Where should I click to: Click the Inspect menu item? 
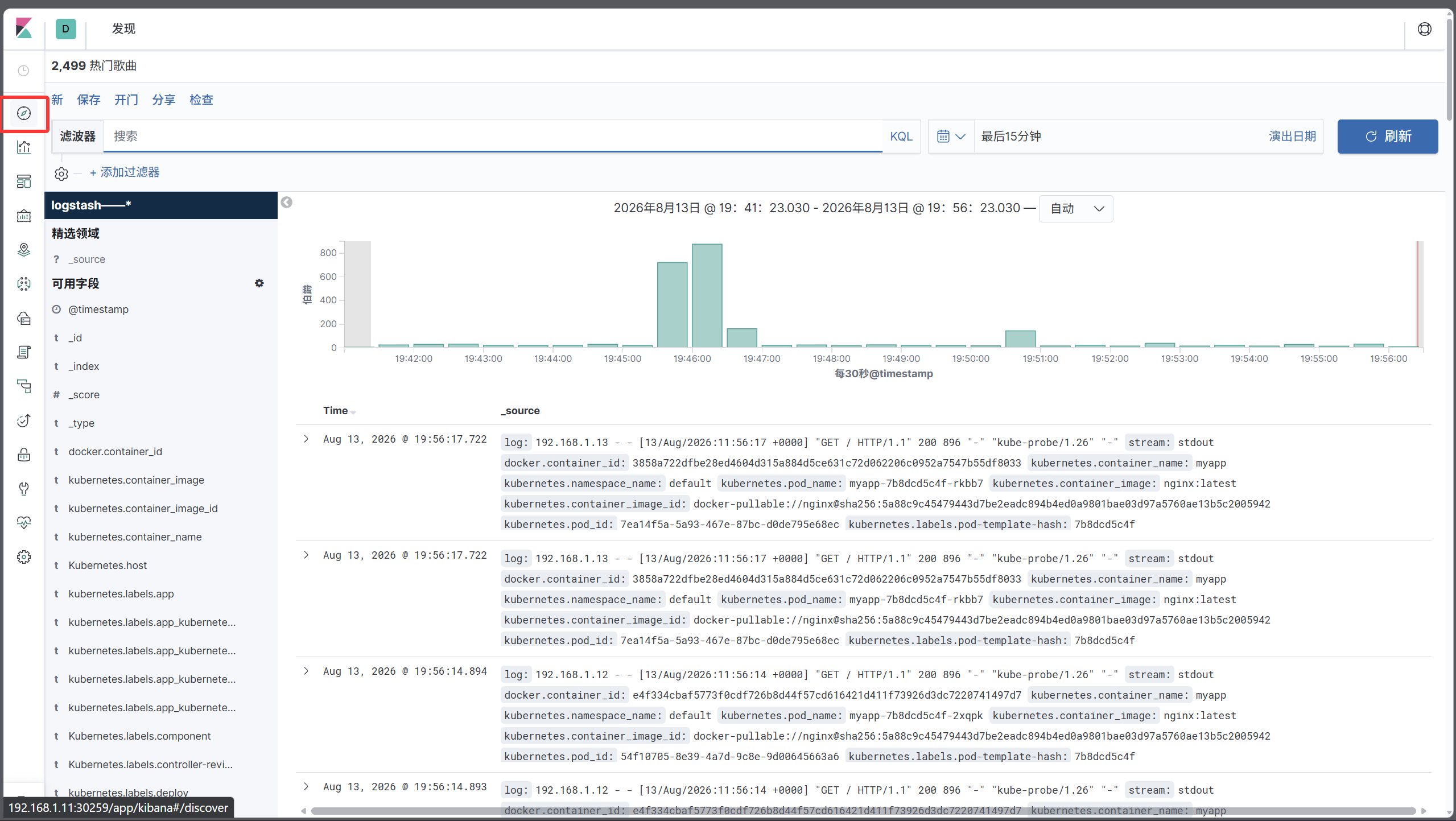pos(201,100)
